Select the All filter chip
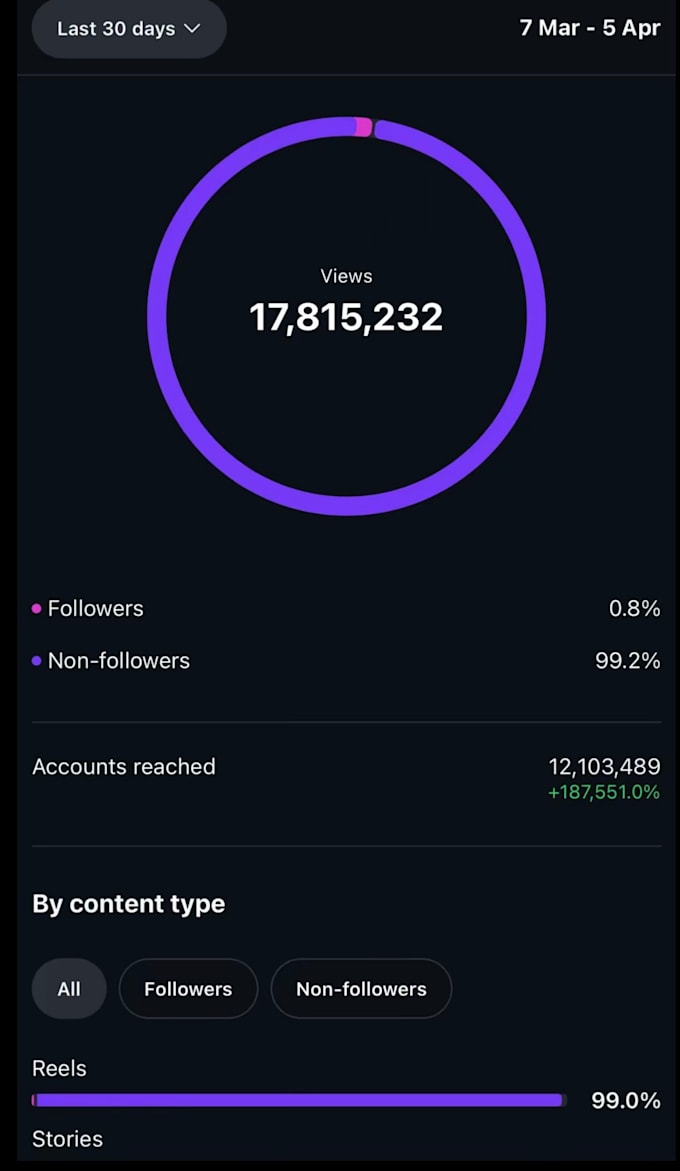680x1171 pixels. click(x=69, y=989)
